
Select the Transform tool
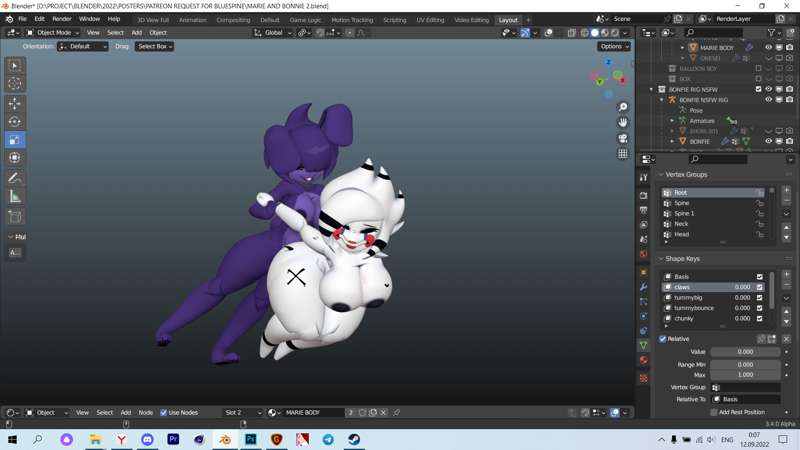point(15,158)
